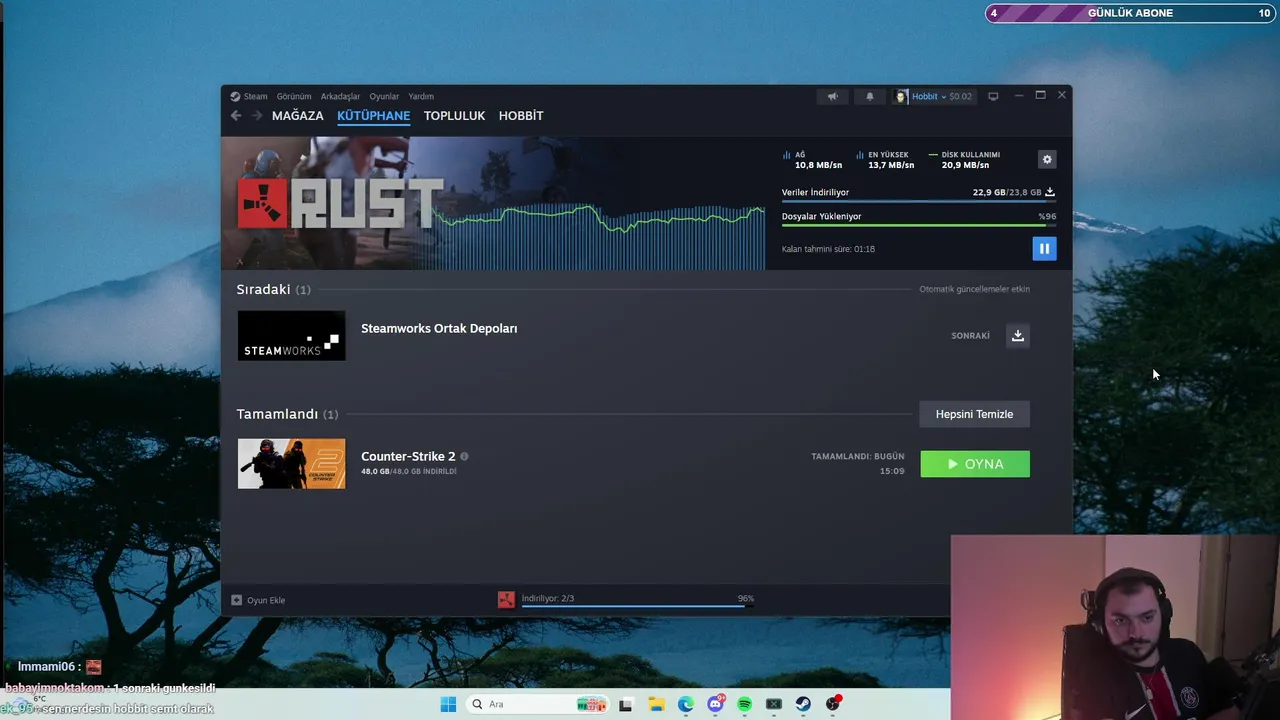Click the AĞ network speed stat
Image resolution: width=1280 pixels, height=720 pixels.
click(x=813, y=160)
